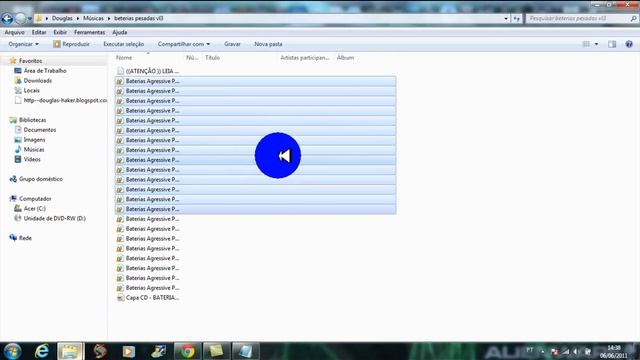Expand the arrow after Músicas breadcrumb
Viewport: 640px width, 360px height.
(109, 18)
